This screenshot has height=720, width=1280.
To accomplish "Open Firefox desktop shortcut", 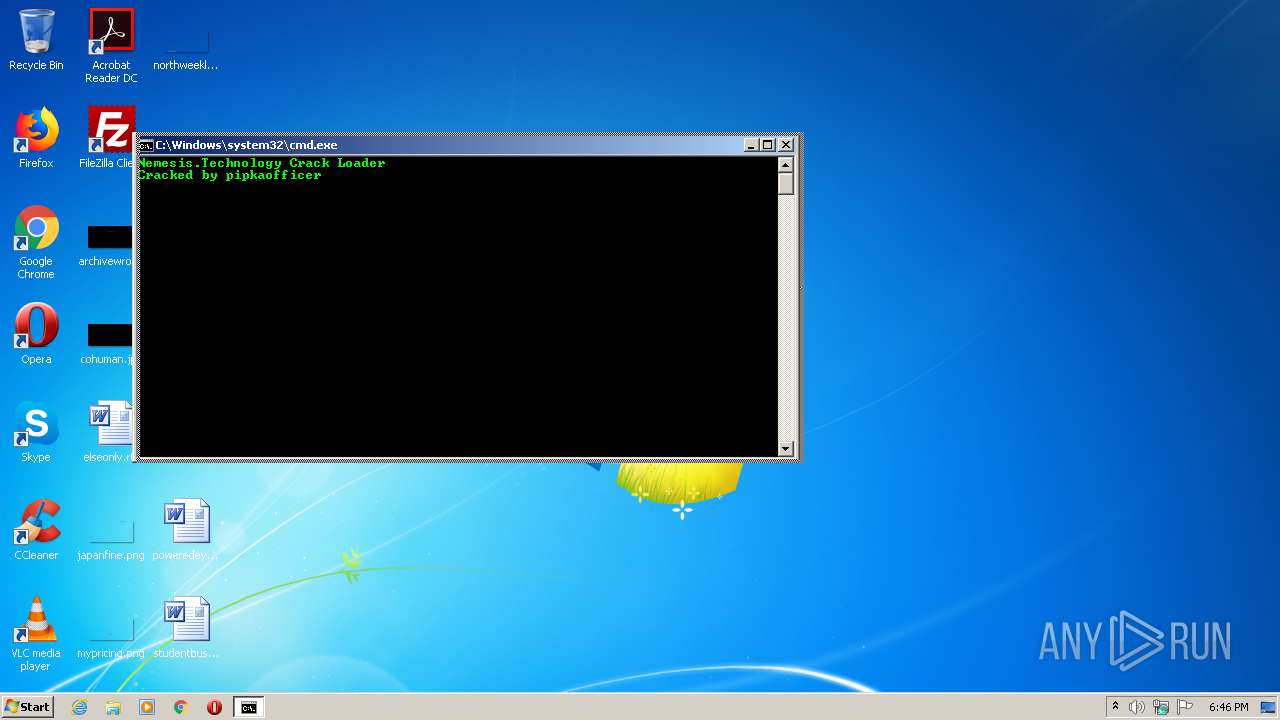I will tap(36, 138).
